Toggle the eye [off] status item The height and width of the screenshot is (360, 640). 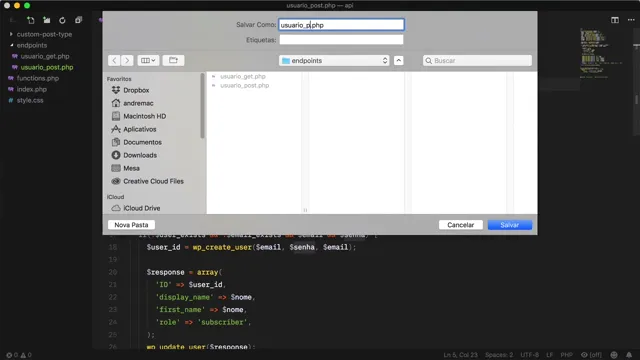(591, 355)
